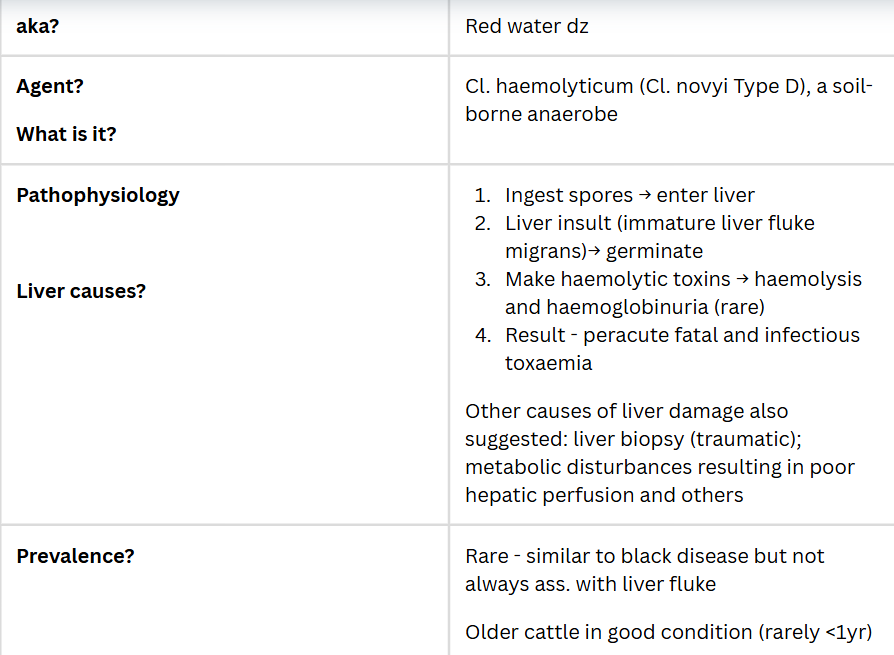Screen dimensions: 894x655
Task: Click the "Liver causes?" label
Action: [x=81, y=291]
